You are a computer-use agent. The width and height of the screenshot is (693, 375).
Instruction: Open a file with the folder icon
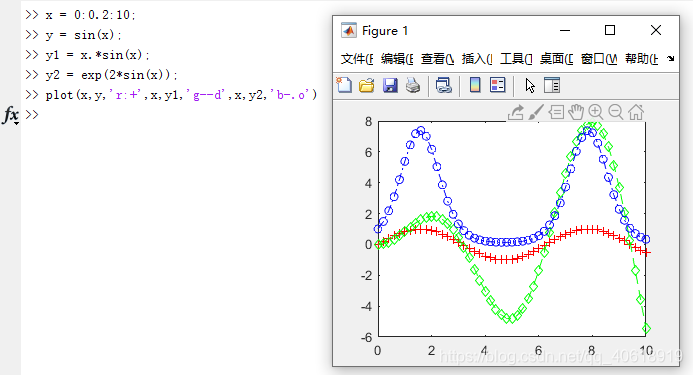[366, 85]
